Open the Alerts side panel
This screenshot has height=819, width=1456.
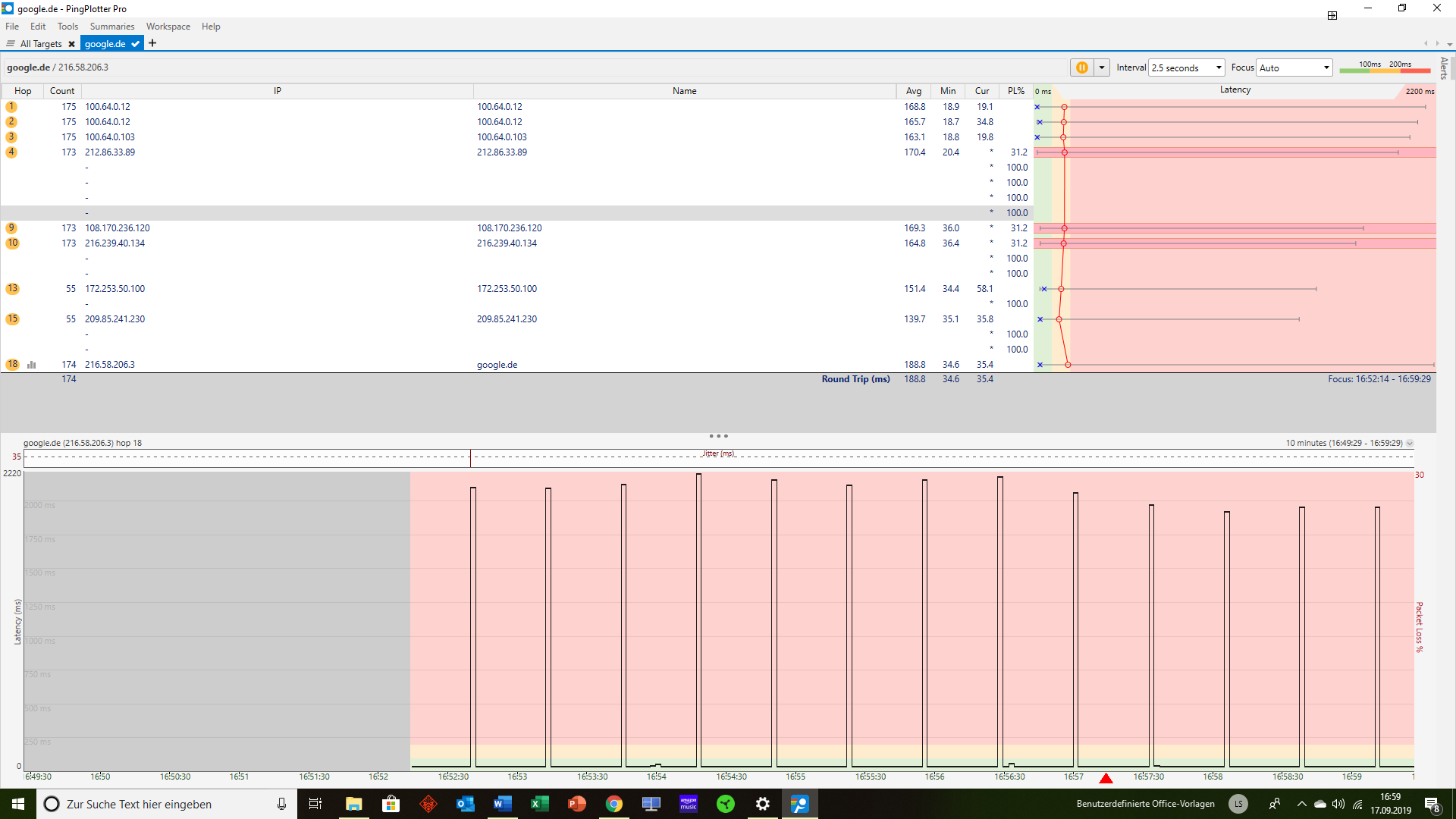1444,68
